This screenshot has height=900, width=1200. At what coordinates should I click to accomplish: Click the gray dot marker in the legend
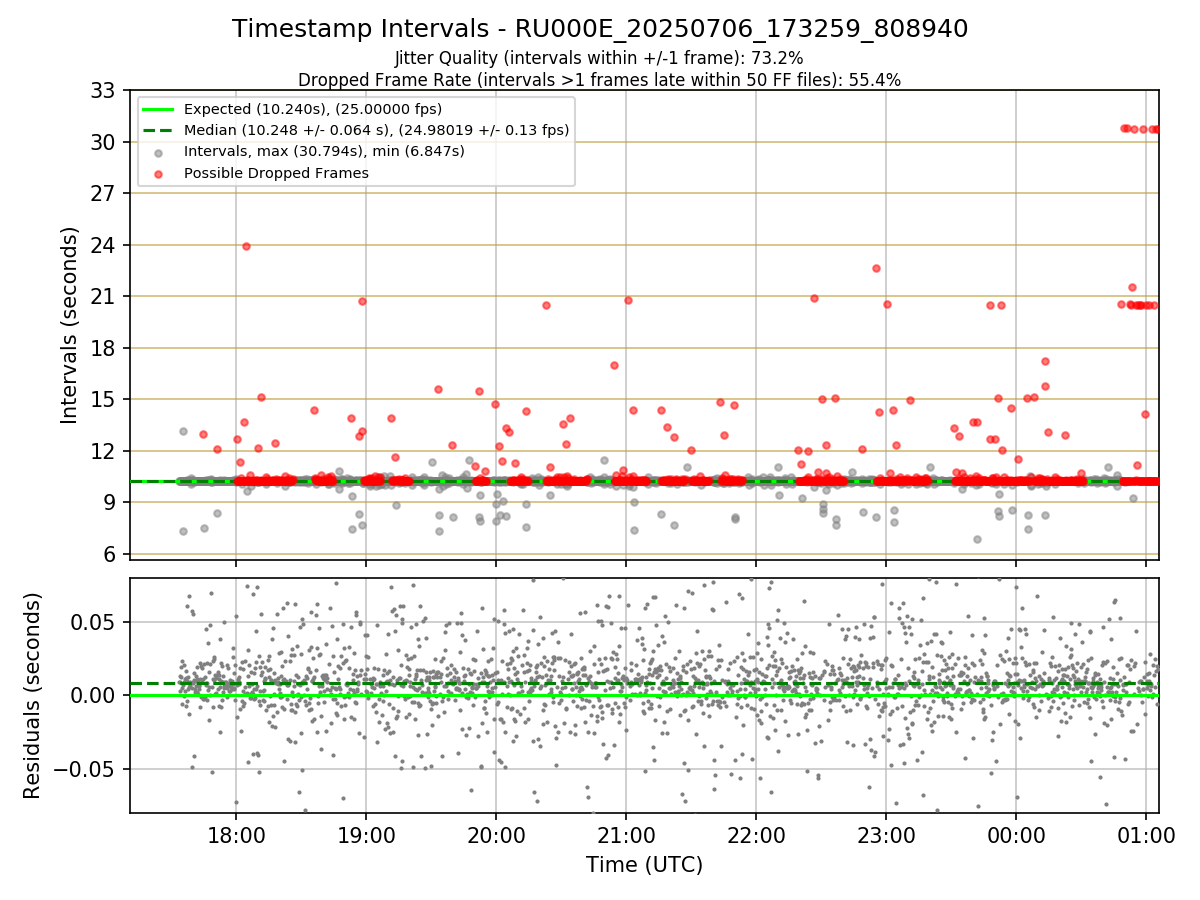point(159,152)
